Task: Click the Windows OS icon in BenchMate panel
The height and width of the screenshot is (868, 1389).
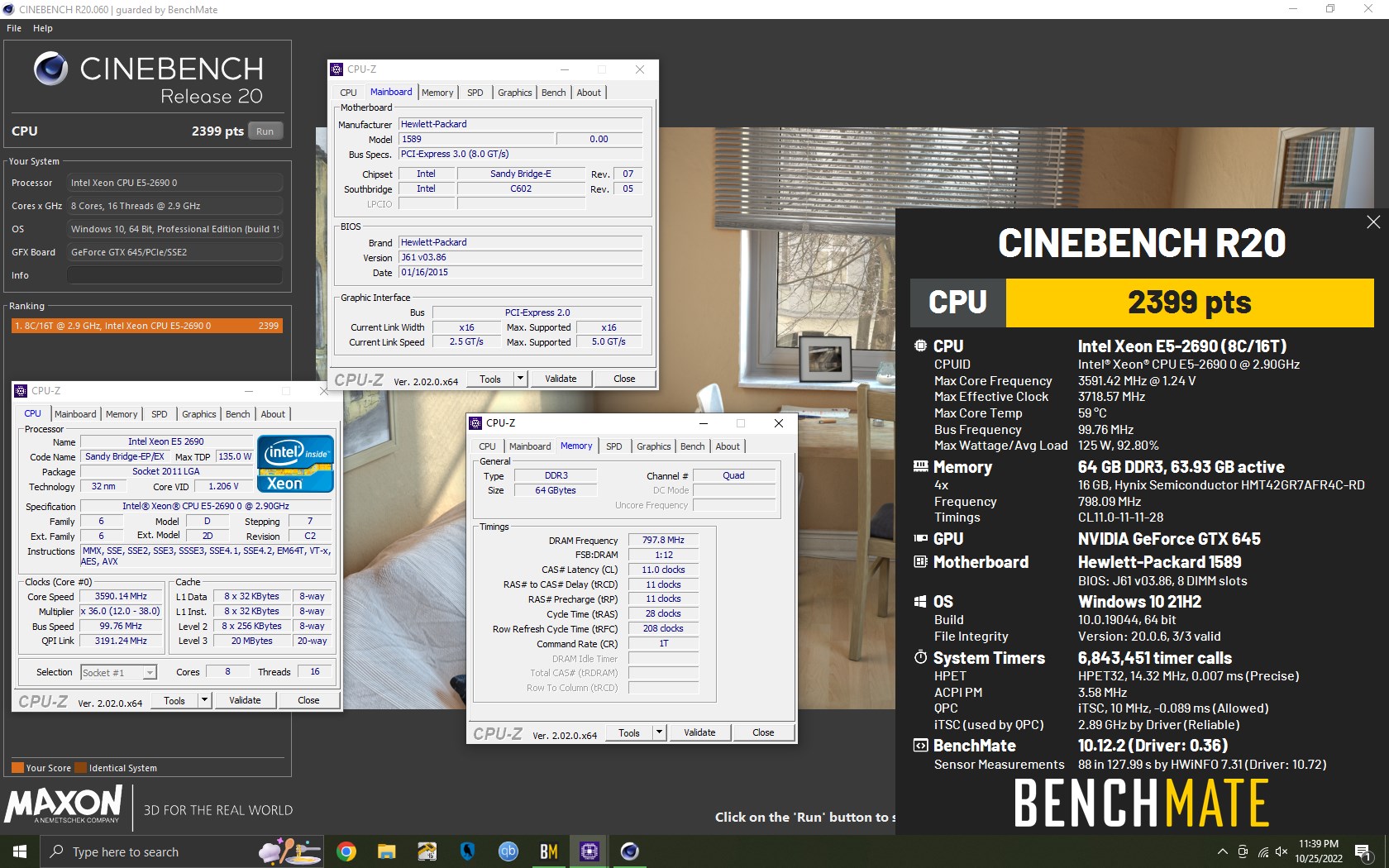Action: (920, 602)
